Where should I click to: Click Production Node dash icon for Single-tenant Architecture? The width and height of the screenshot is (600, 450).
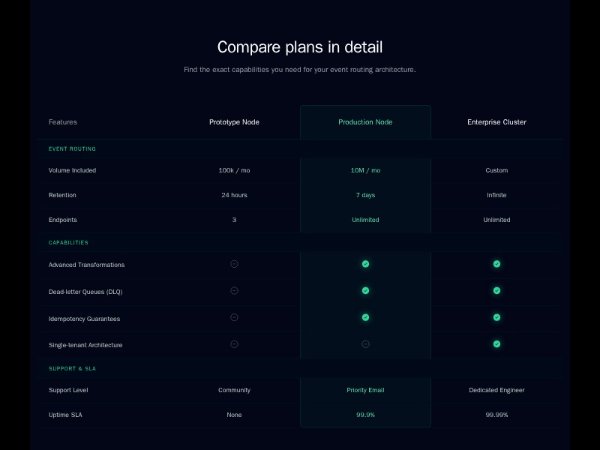pos(365,343)
